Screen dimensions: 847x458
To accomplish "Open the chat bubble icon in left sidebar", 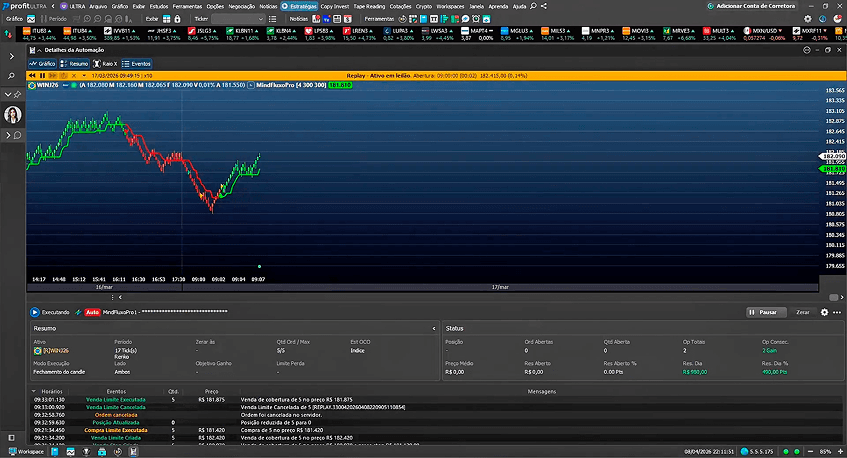I will point(17,135).
